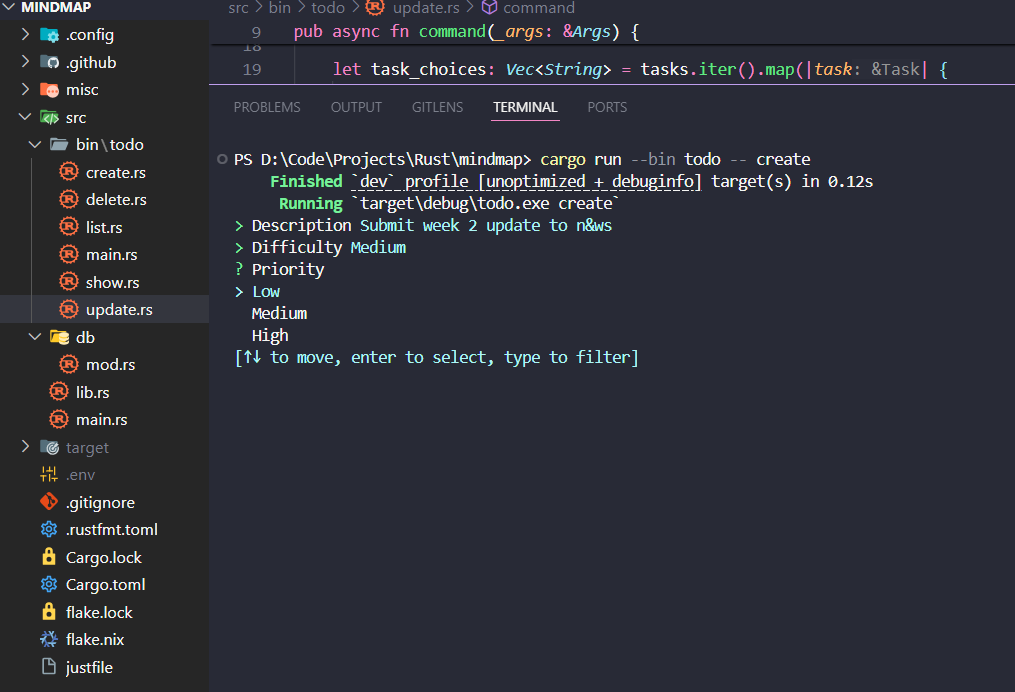Click Rust icon next to delete.rs
This screenshot has width=1015, height=692.
[69, 199]
